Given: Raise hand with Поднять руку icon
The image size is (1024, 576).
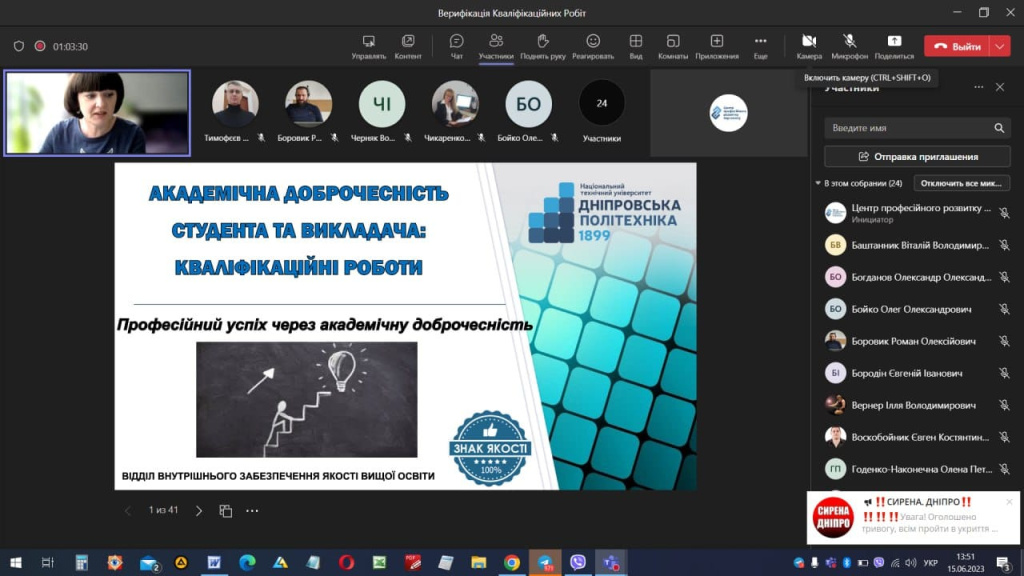Looking at the screenshot, I should point(543,46).
